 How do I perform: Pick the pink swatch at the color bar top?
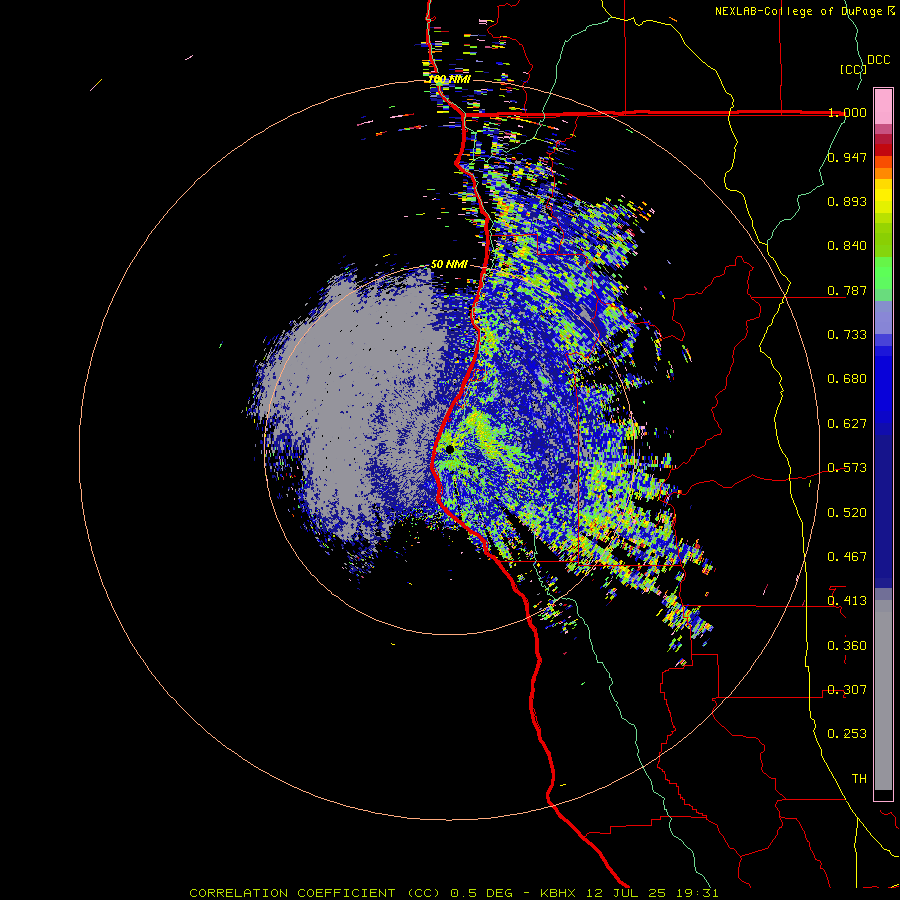pos(883,107)
